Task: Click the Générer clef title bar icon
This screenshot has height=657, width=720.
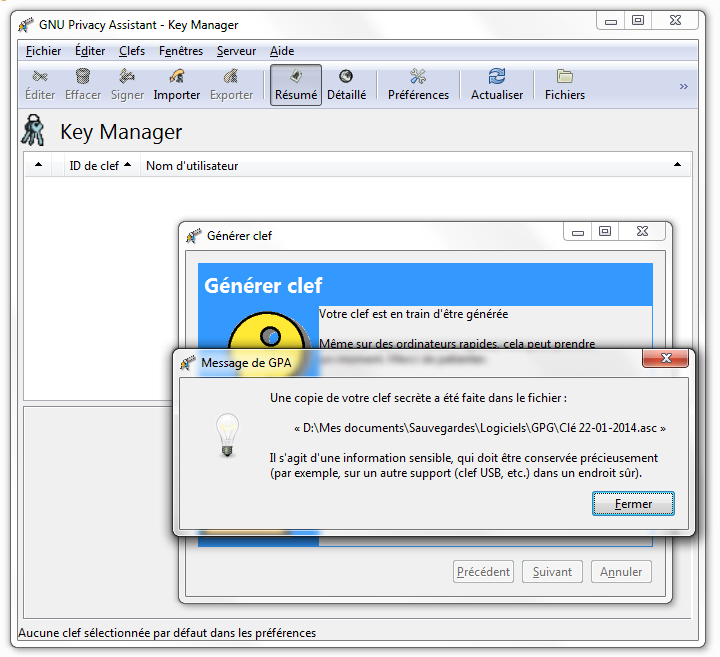Action: coord(194,236)
